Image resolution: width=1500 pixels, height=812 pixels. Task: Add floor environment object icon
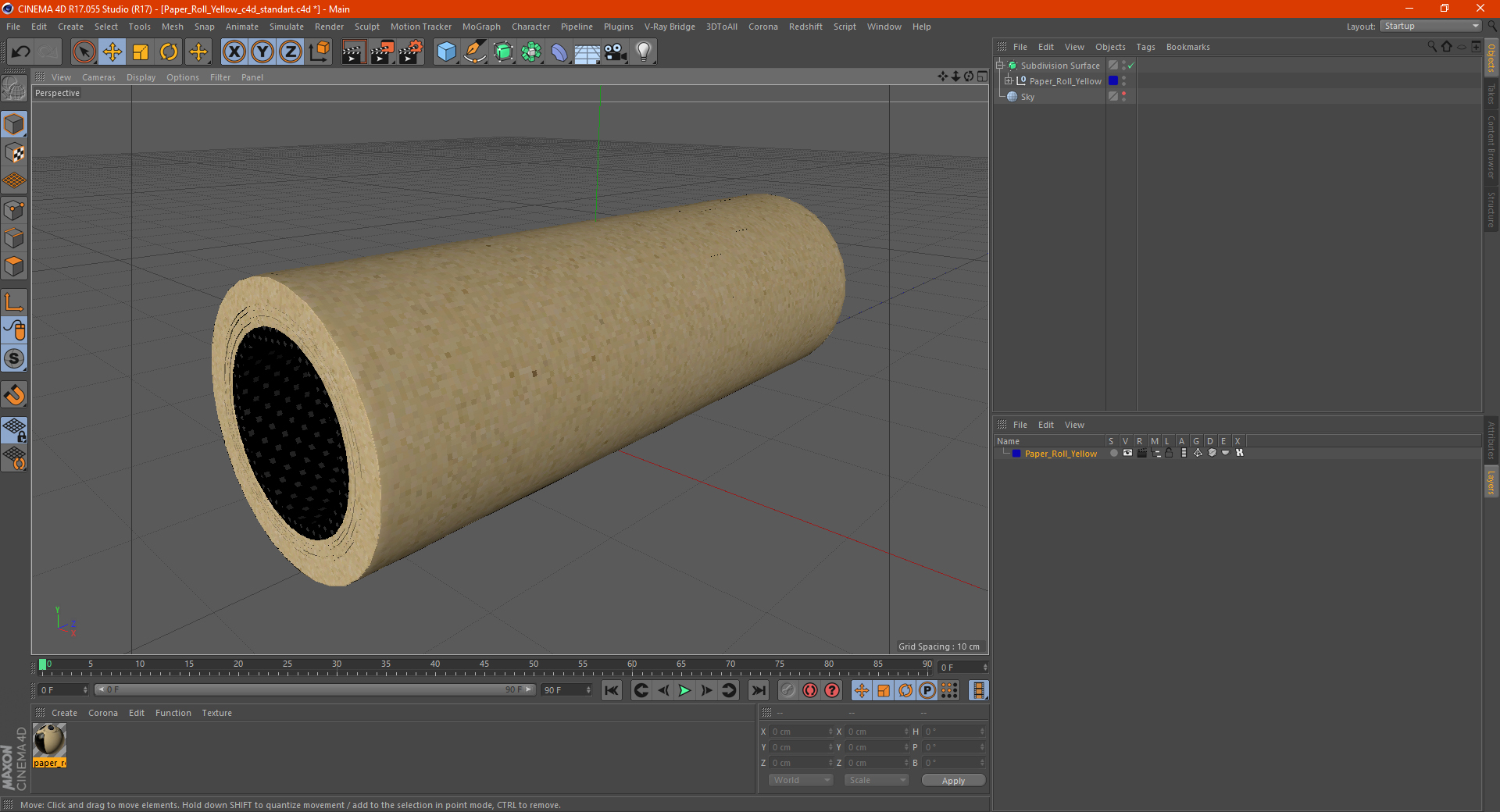point(587,52)
